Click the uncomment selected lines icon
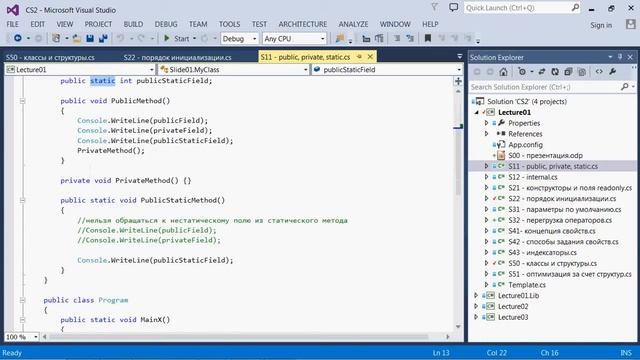This screenshot has height=360, width=640. click(410, 38)
